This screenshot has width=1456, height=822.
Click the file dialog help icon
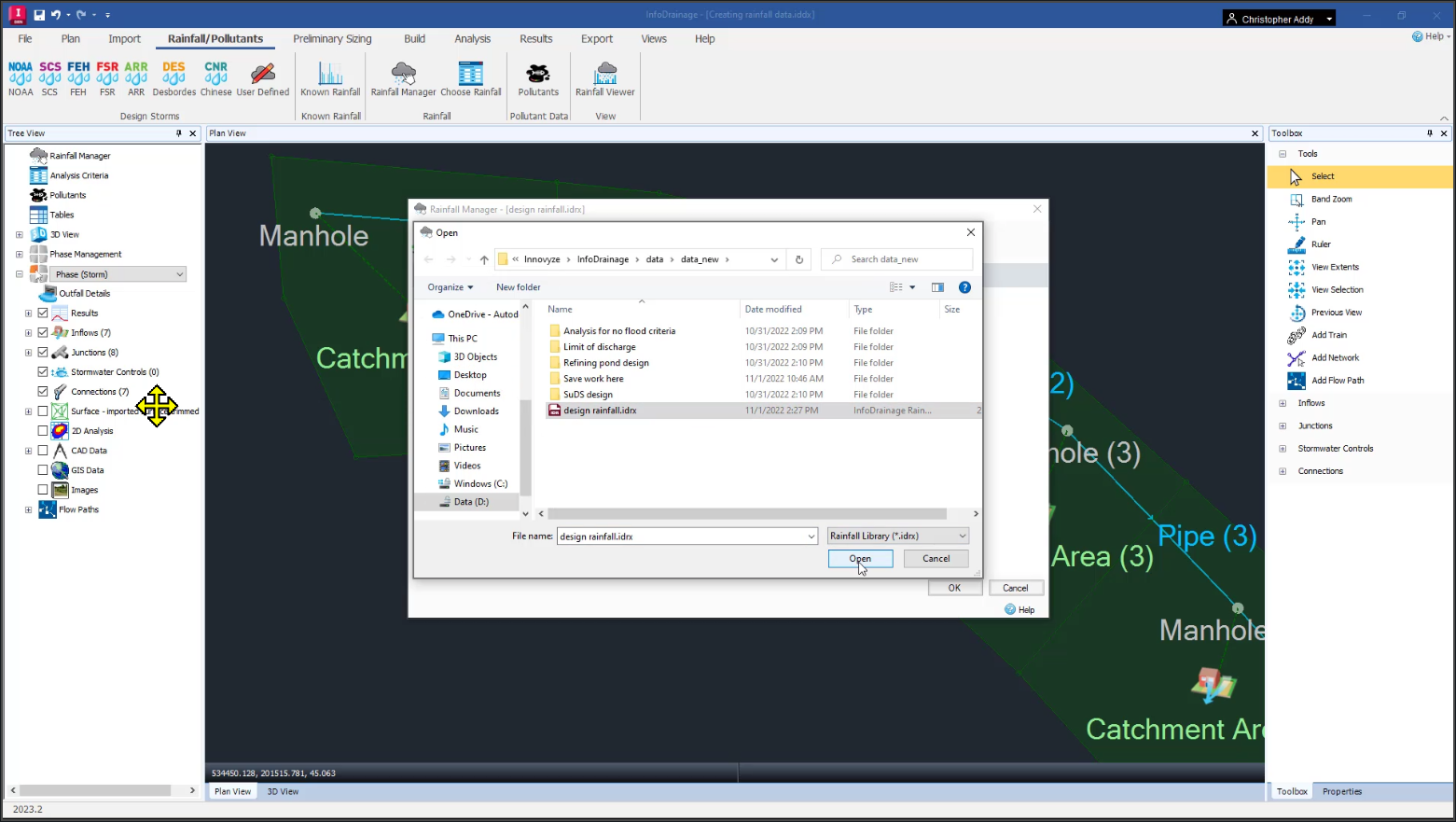[964, 287]
